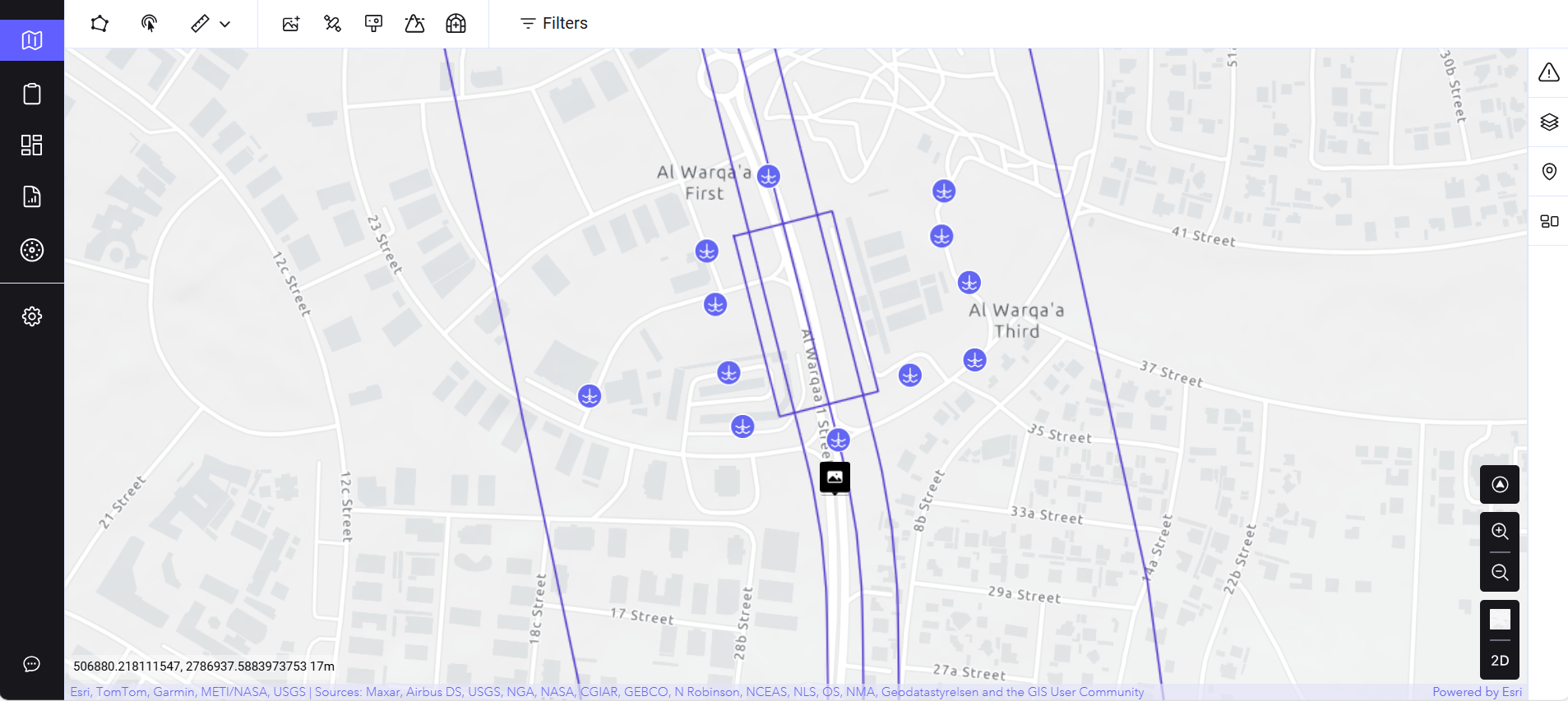Select the camera sign tool
1568x701 pixels.
[x=373, y=23]
